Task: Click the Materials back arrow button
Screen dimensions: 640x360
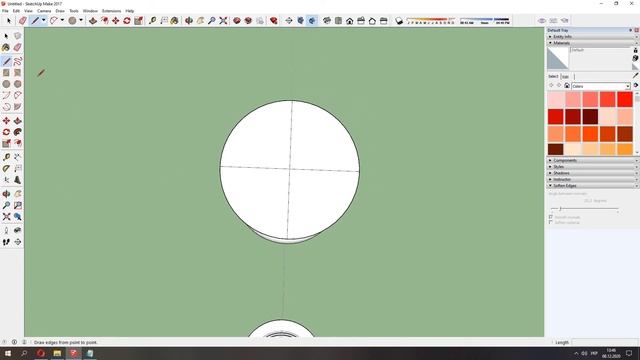Action: [x=551, y=86]
